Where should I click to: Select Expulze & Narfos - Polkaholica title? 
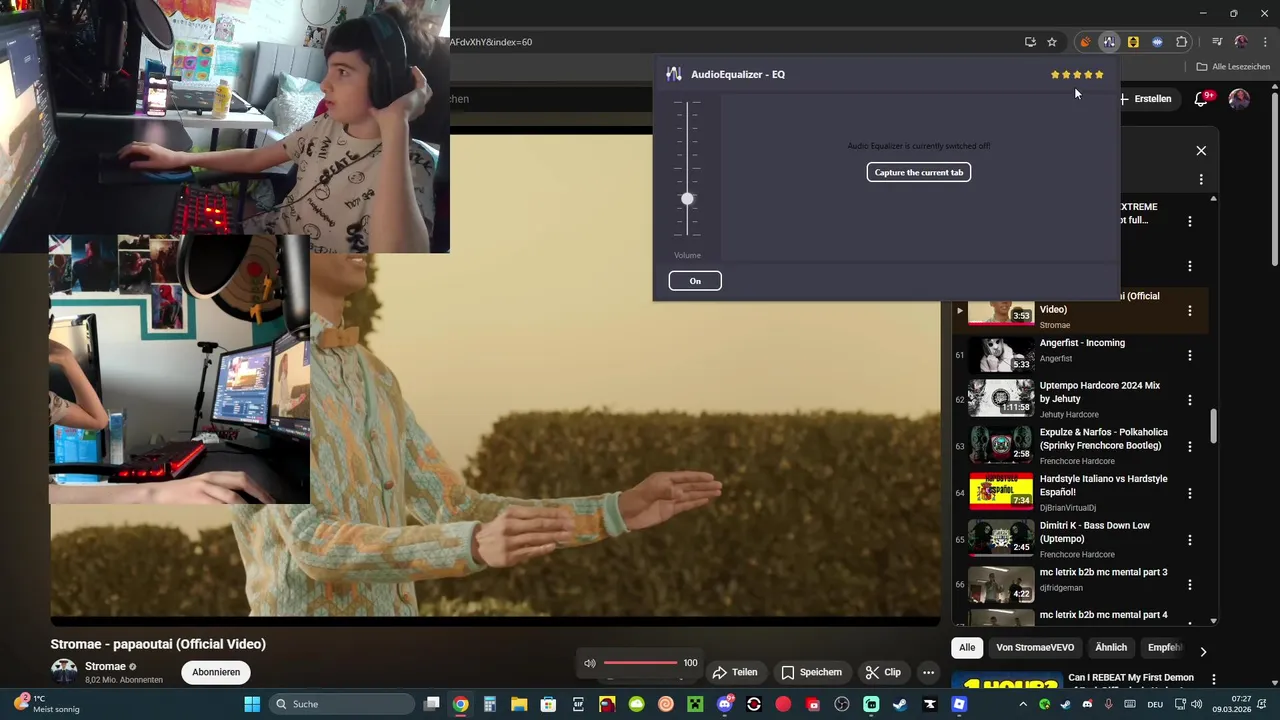(1103, 439)
